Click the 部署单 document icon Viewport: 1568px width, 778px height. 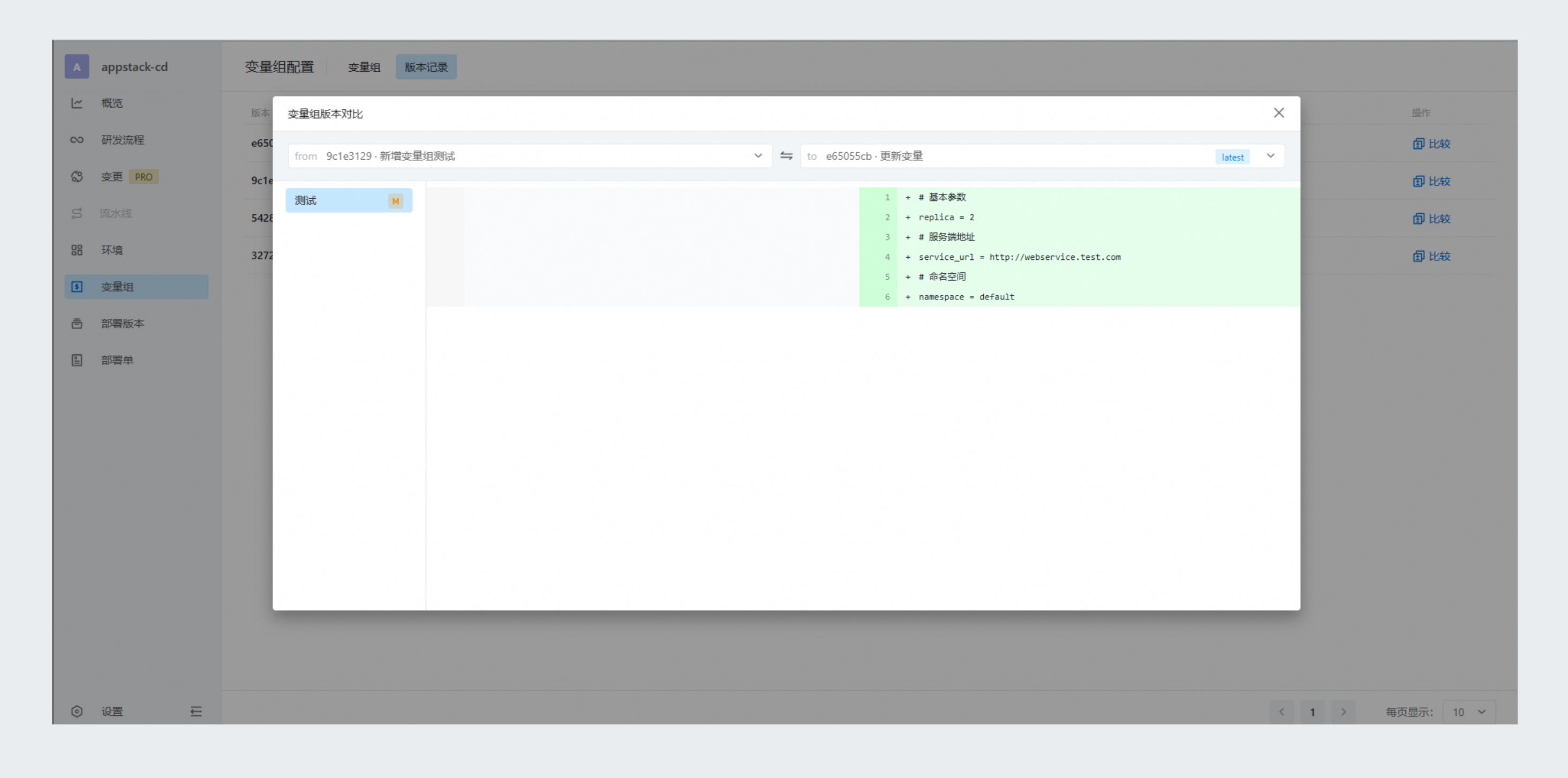point(77,360)
